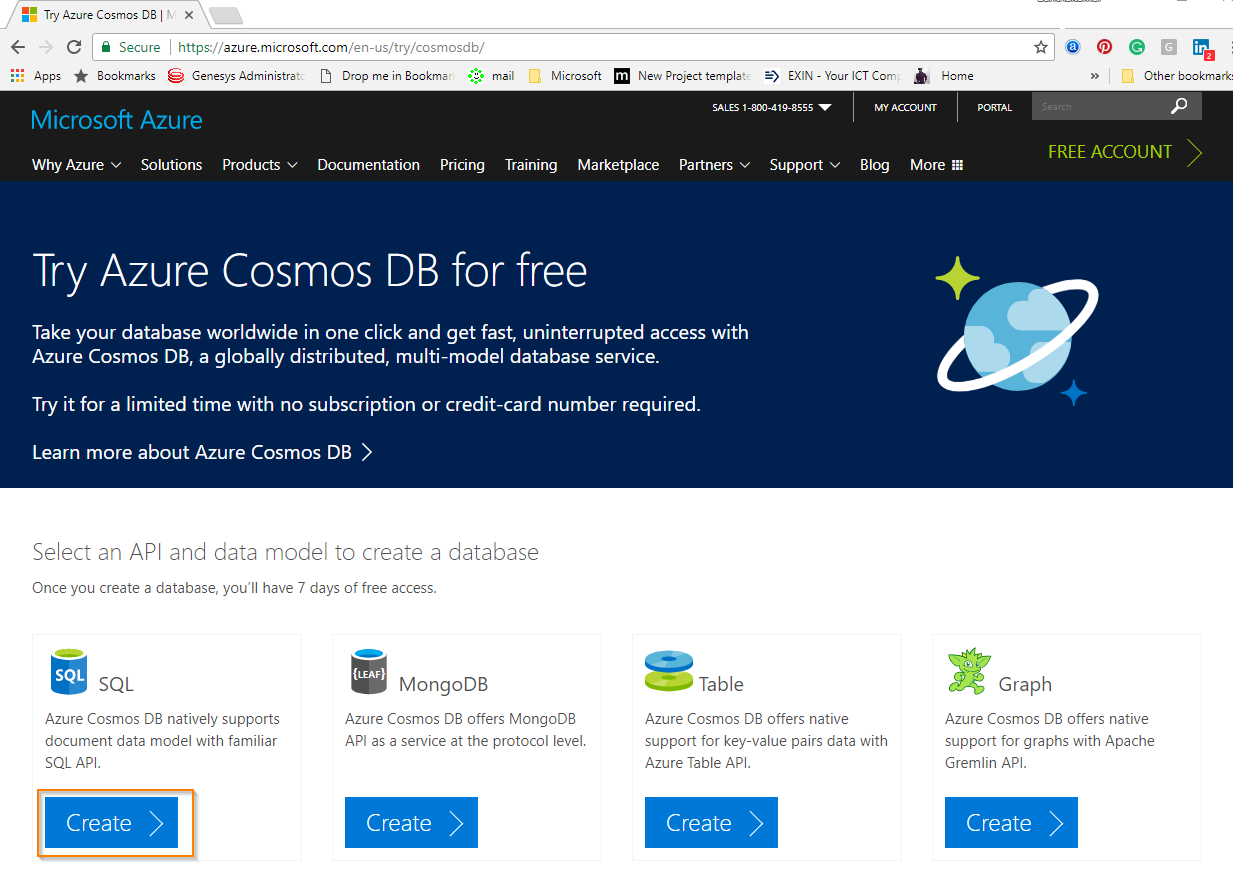The image size is (1233, 879).
Task: Open Learn more about Azure Cosmos DB
Action: (x=202, y=452)
